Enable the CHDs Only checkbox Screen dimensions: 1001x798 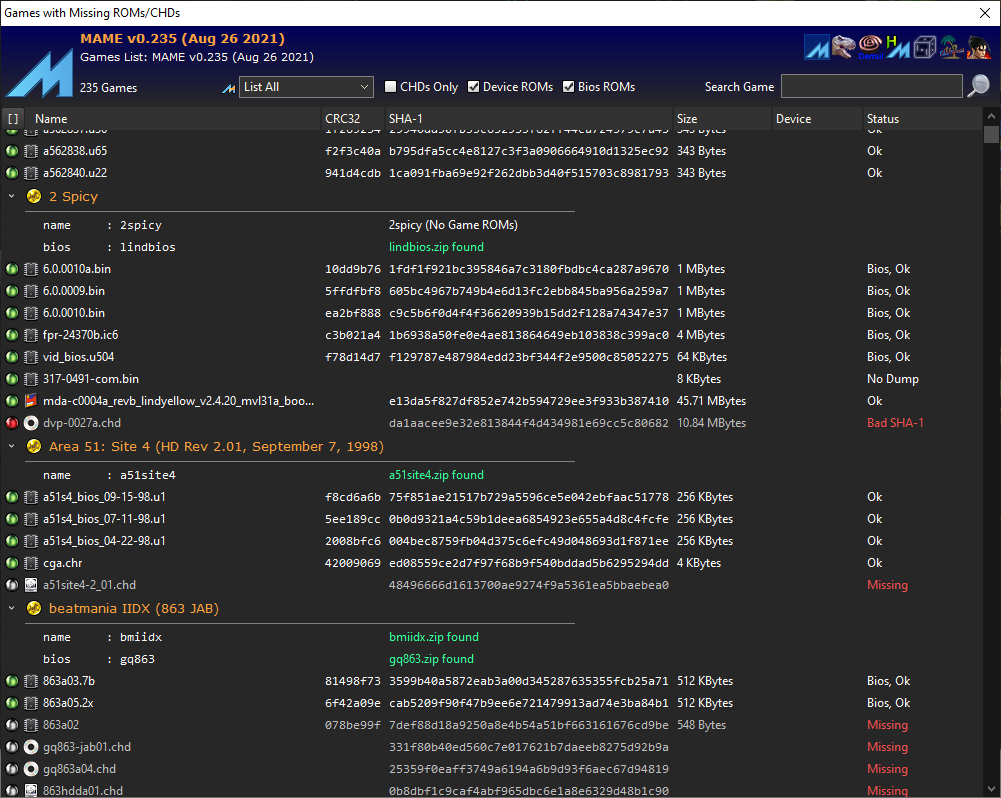point(392,87)
